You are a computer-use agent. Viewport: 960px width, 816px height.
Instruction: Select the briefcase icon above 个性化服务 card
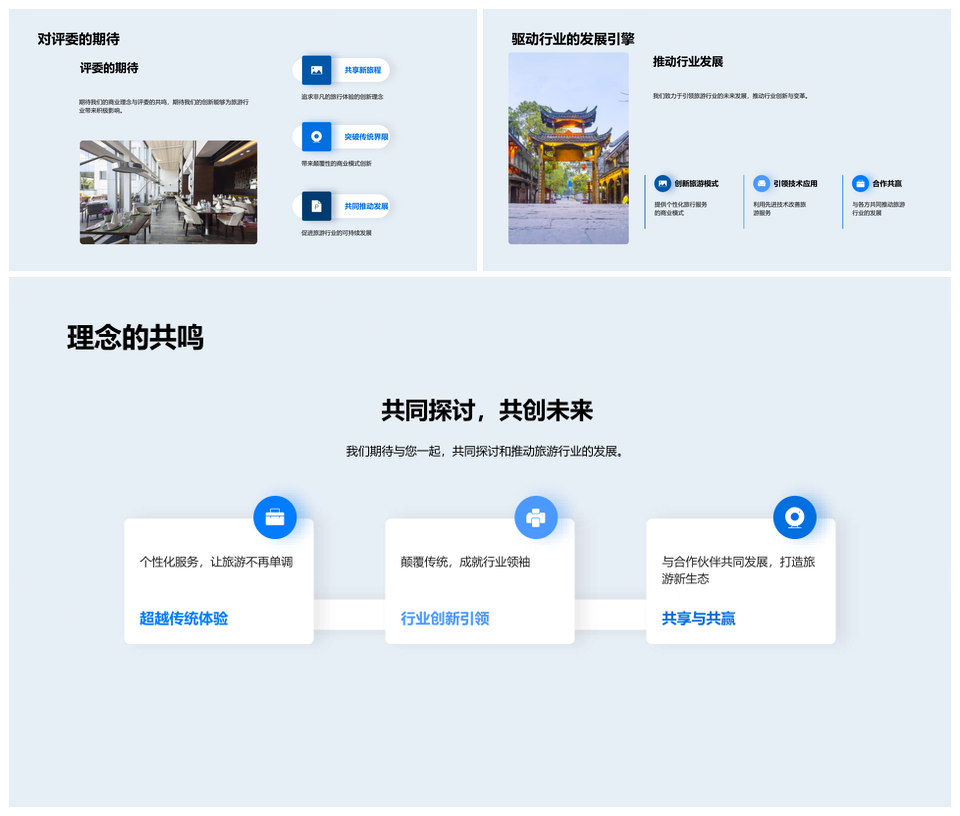coord(275,517)
